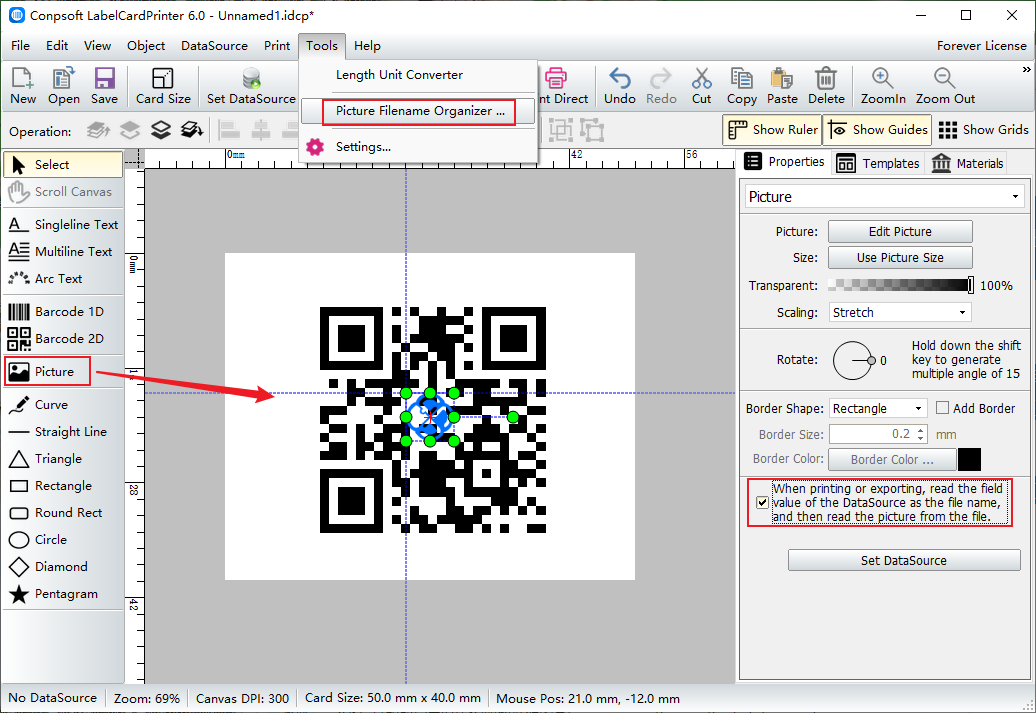Open the Help menu
1036x713 pixels.
[367, 46]
